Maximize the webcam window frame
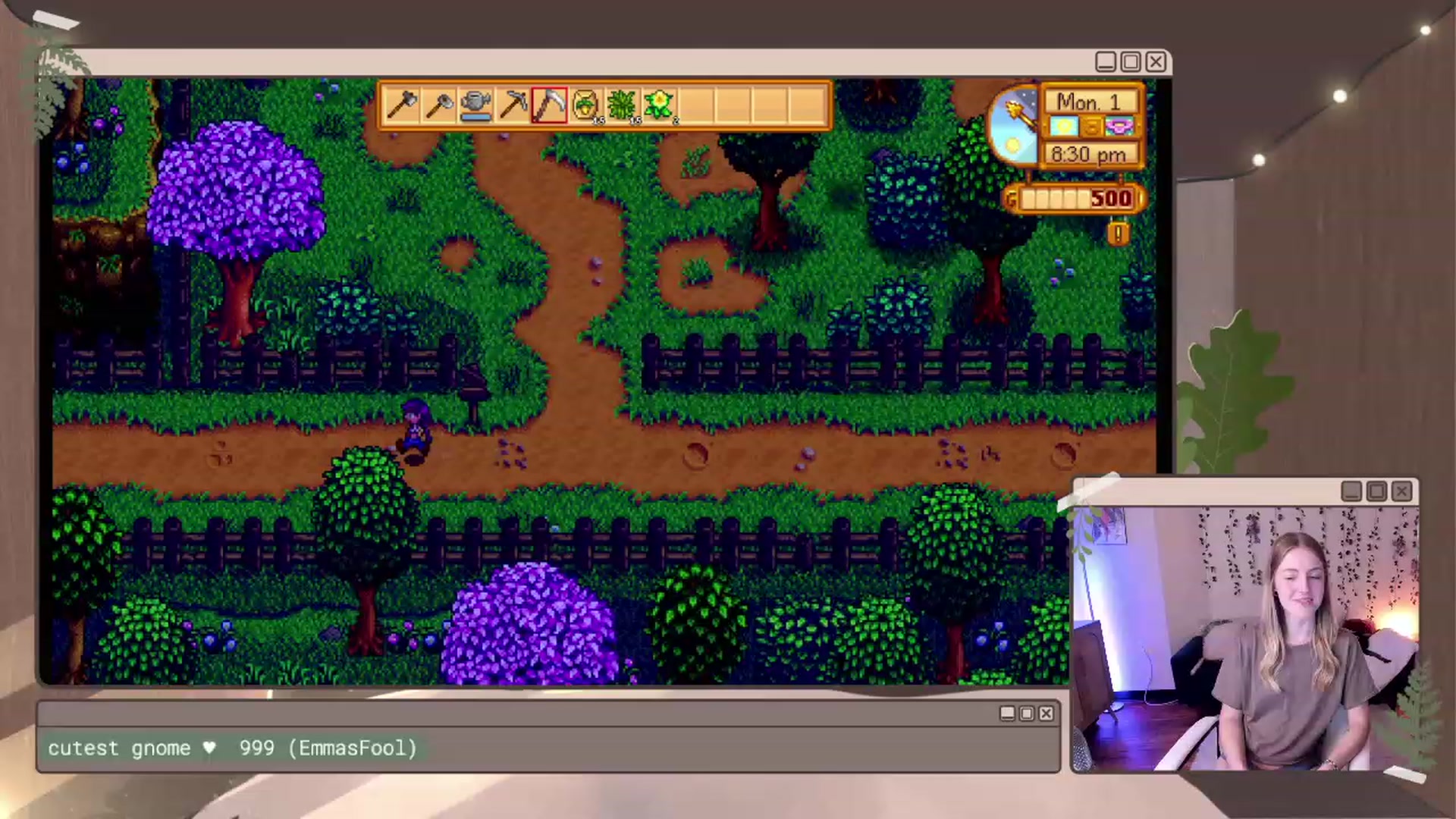The height and width of the screenshot is (819, 1456). pyautogui.click(x=1377, y=491)
